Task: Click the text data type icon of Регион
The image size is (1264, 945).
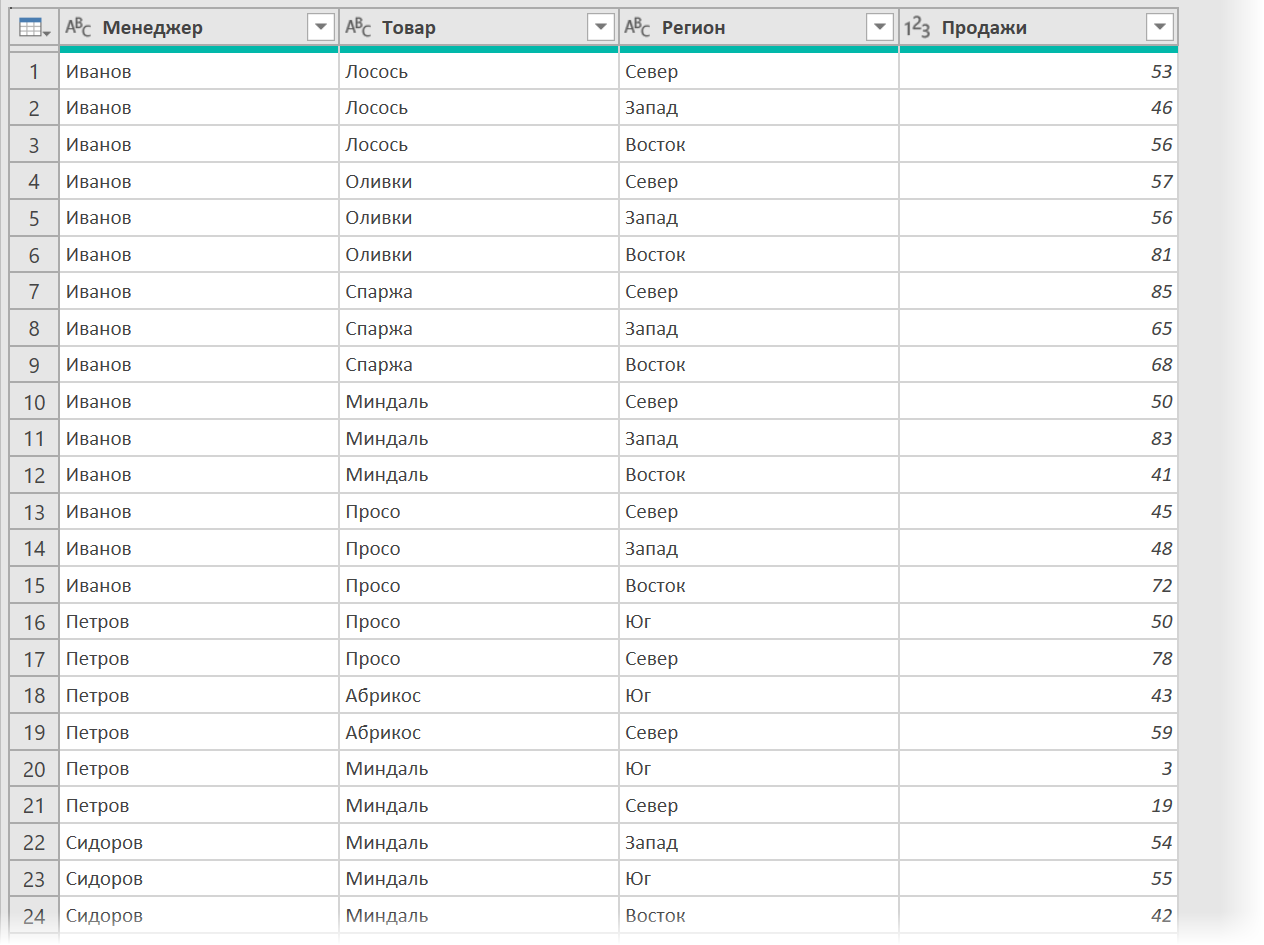Action: coord(638,28)
